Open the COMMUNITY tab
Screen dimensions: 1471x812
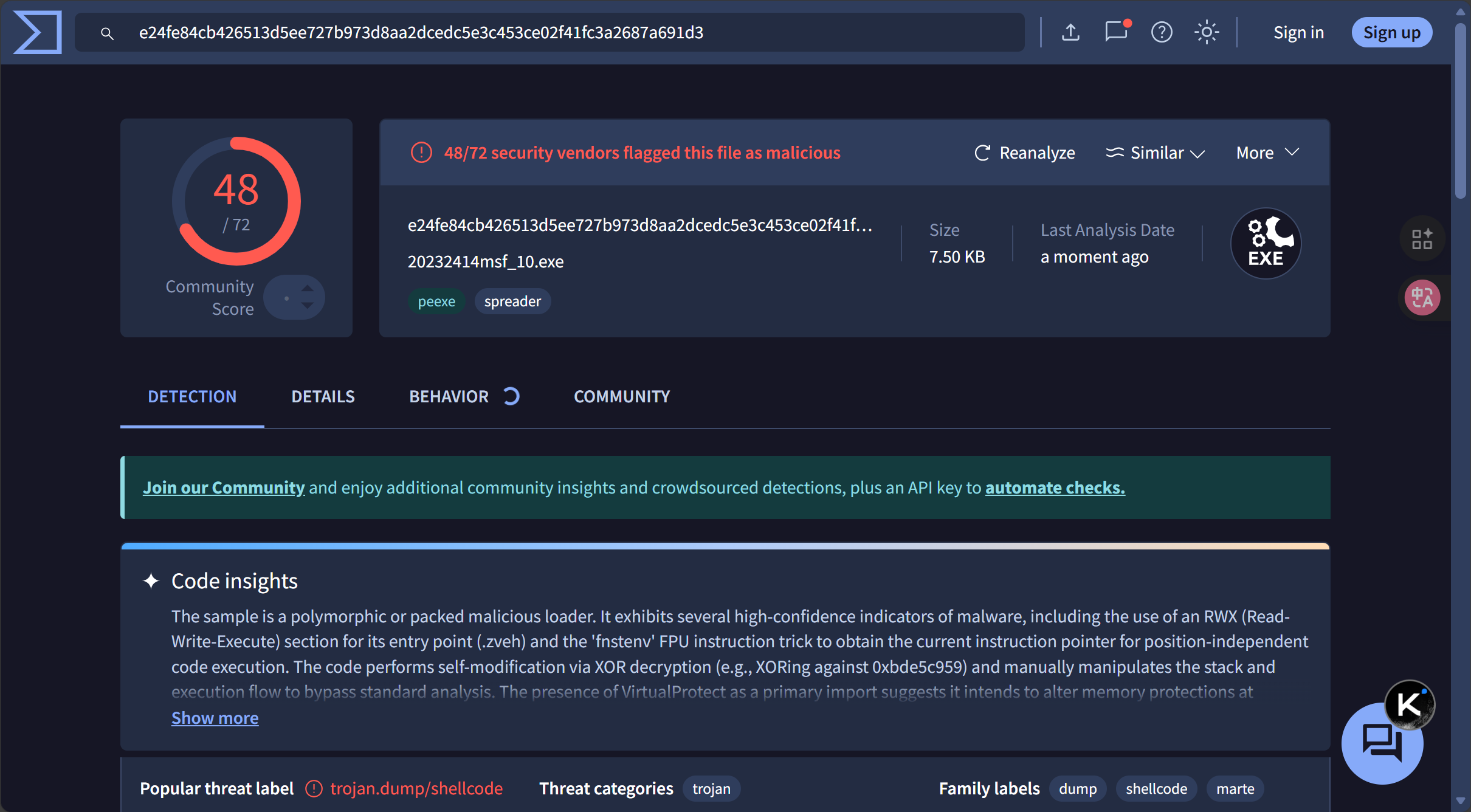coord(621,396)
